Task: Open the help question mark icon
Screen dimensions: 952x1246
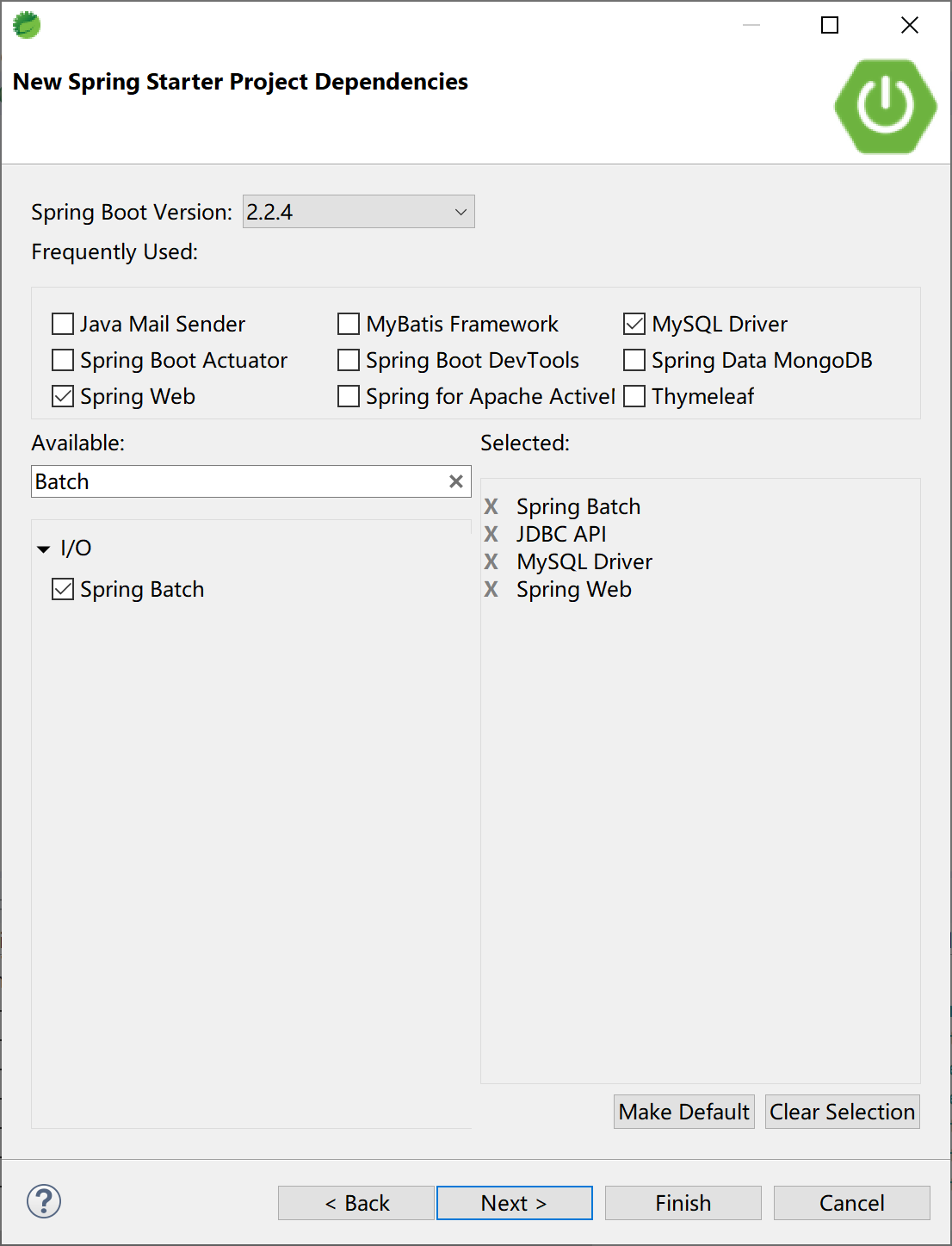Action: (x=44, y=1201)
